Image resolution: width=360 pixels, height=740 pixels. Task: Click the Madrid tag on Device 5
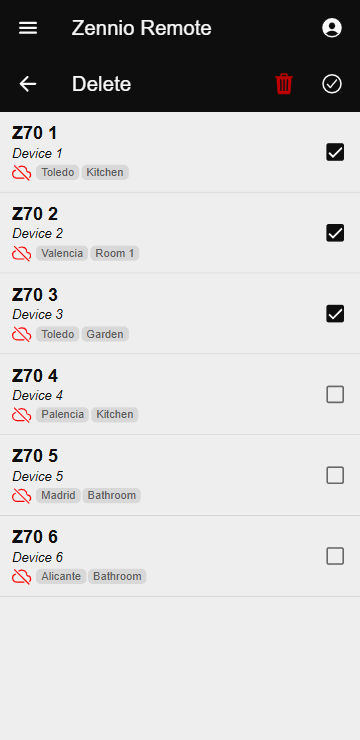(59, 496)
